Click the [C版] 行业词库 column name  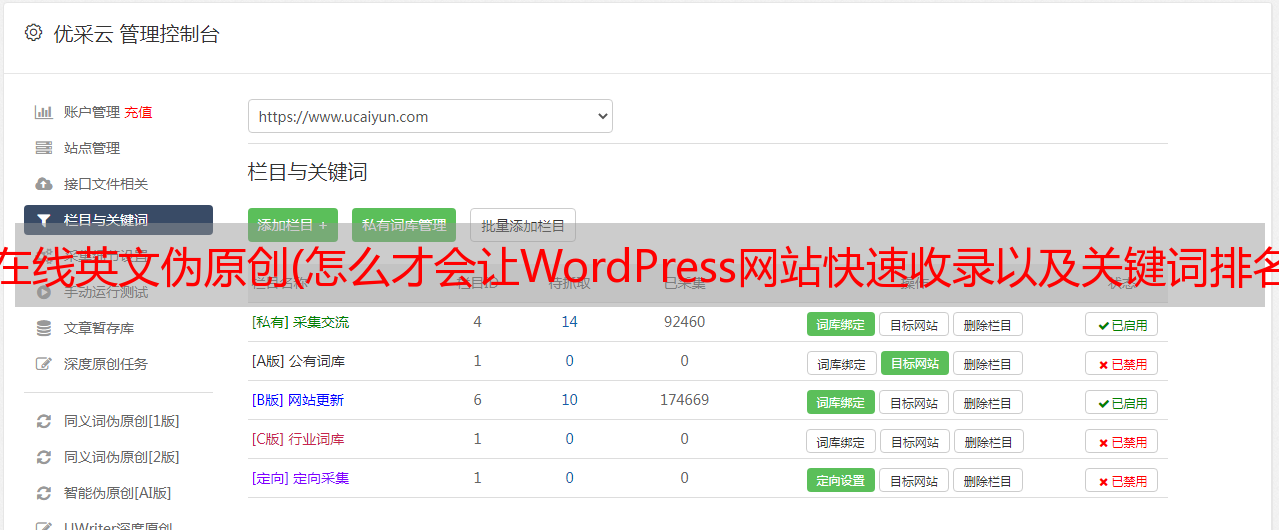pyautogui.click(x=298, y=439)
